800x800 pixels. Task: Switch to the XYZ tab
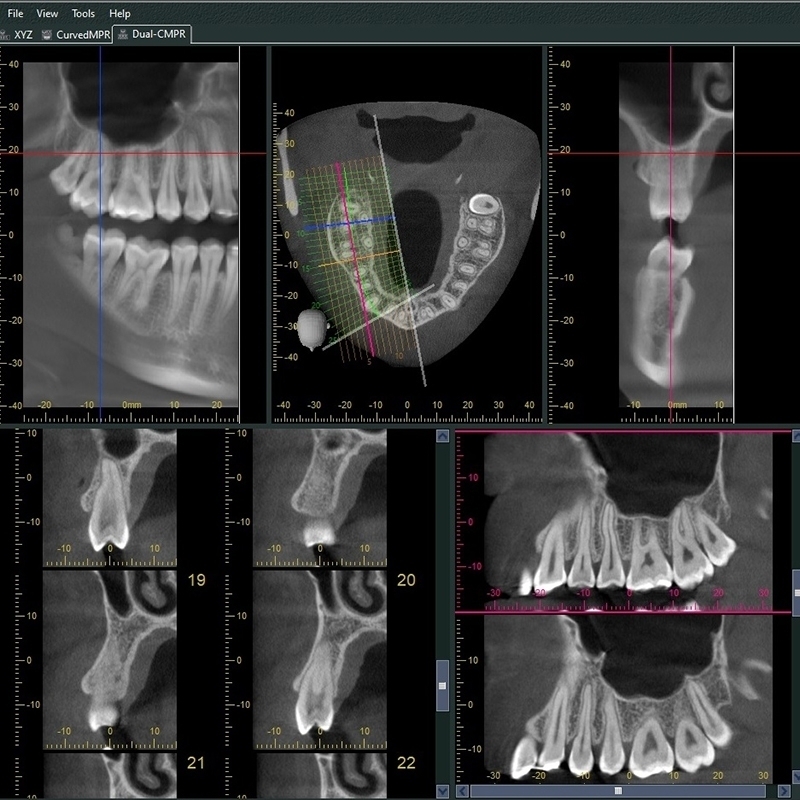pos(23,33)
